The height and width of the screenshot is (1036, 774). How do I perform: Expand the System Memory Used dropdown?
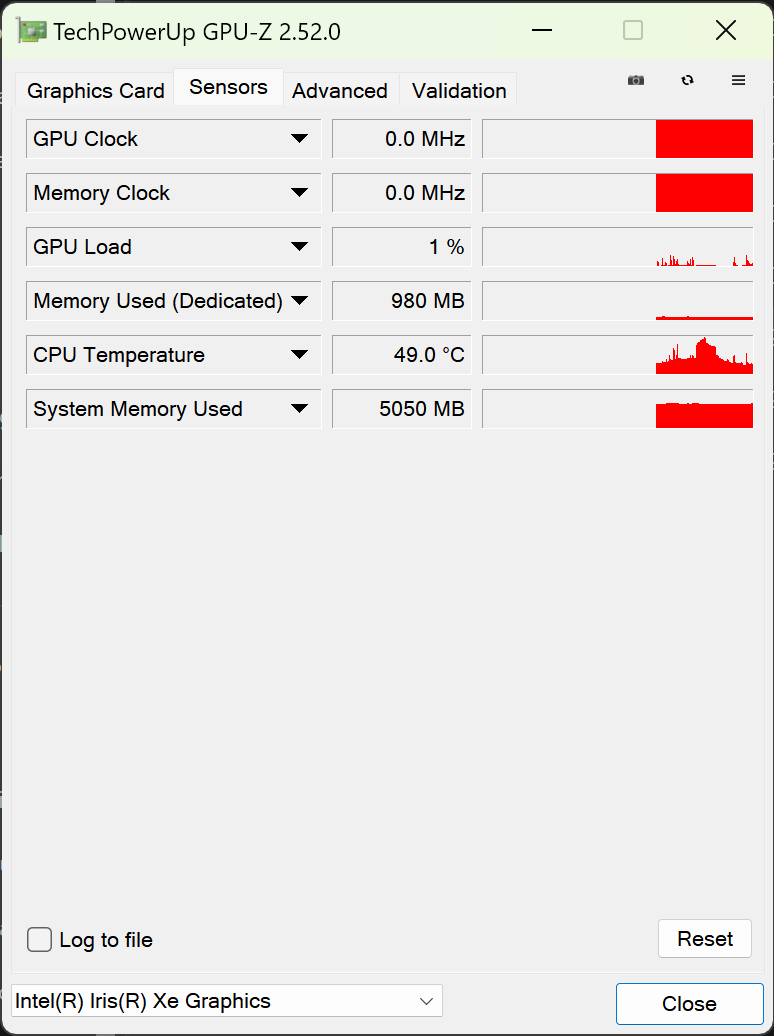299,409
